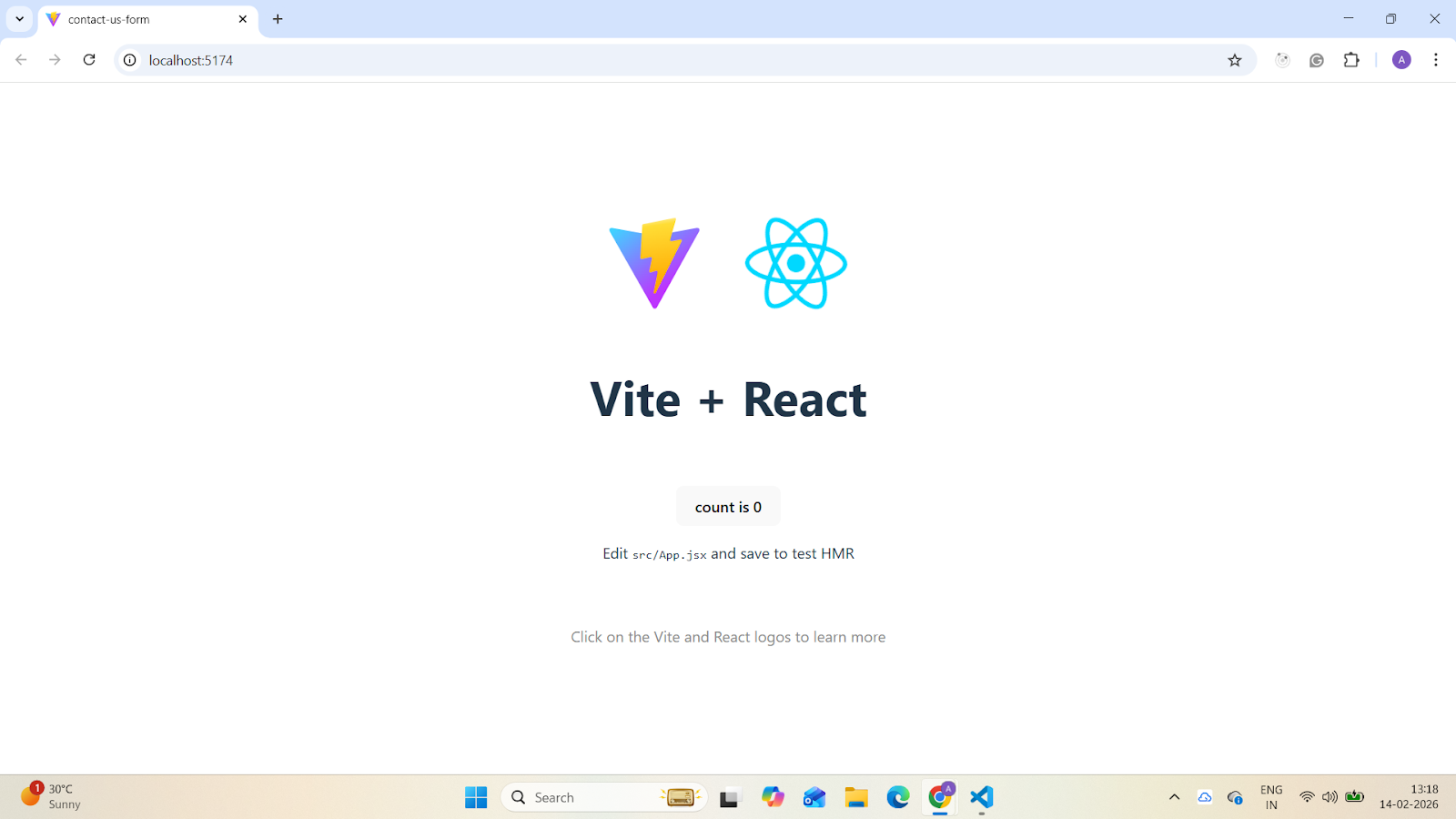The height and width of the screenshot is (819, 1456).
Task: Close the contact-us-form tab
Action: coord(243,19)
